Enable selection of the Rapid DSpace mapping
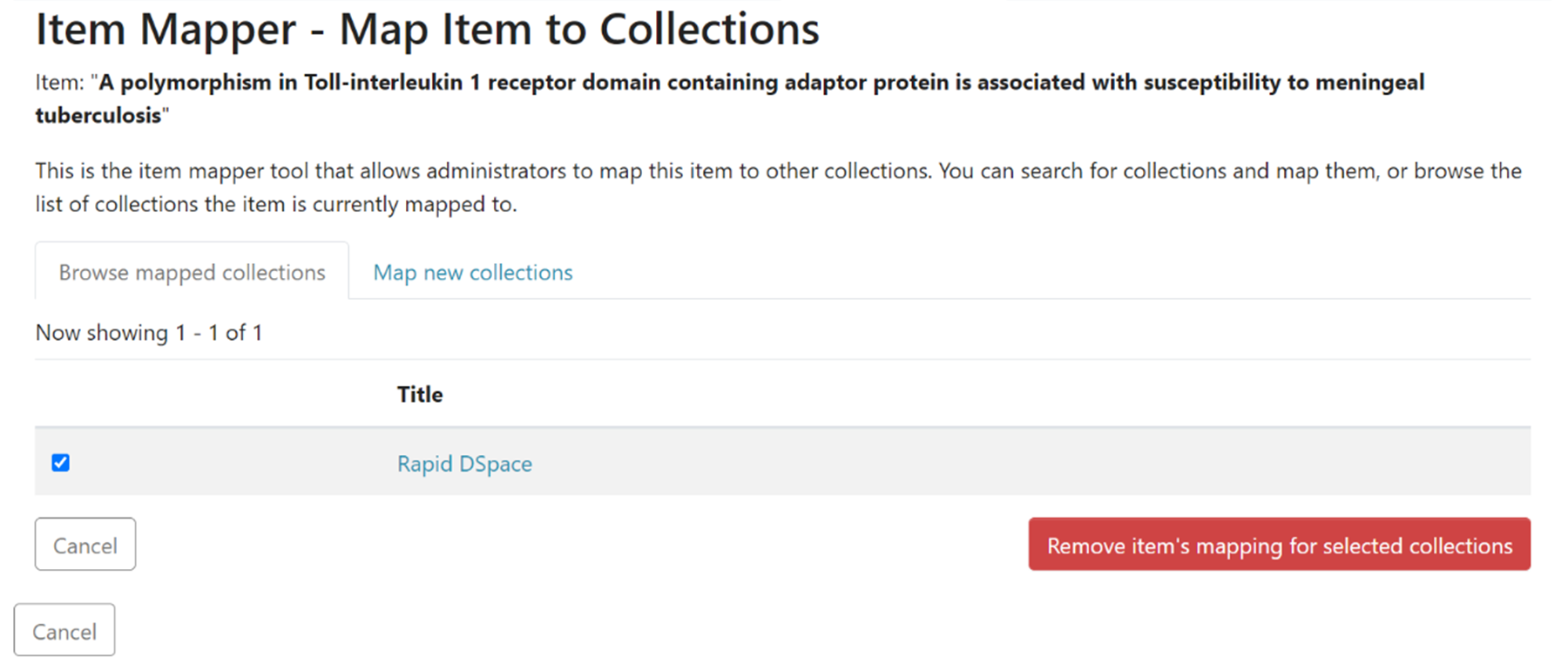The height and width of the screenshot is (671, 1568). click(x=60, y=463)
